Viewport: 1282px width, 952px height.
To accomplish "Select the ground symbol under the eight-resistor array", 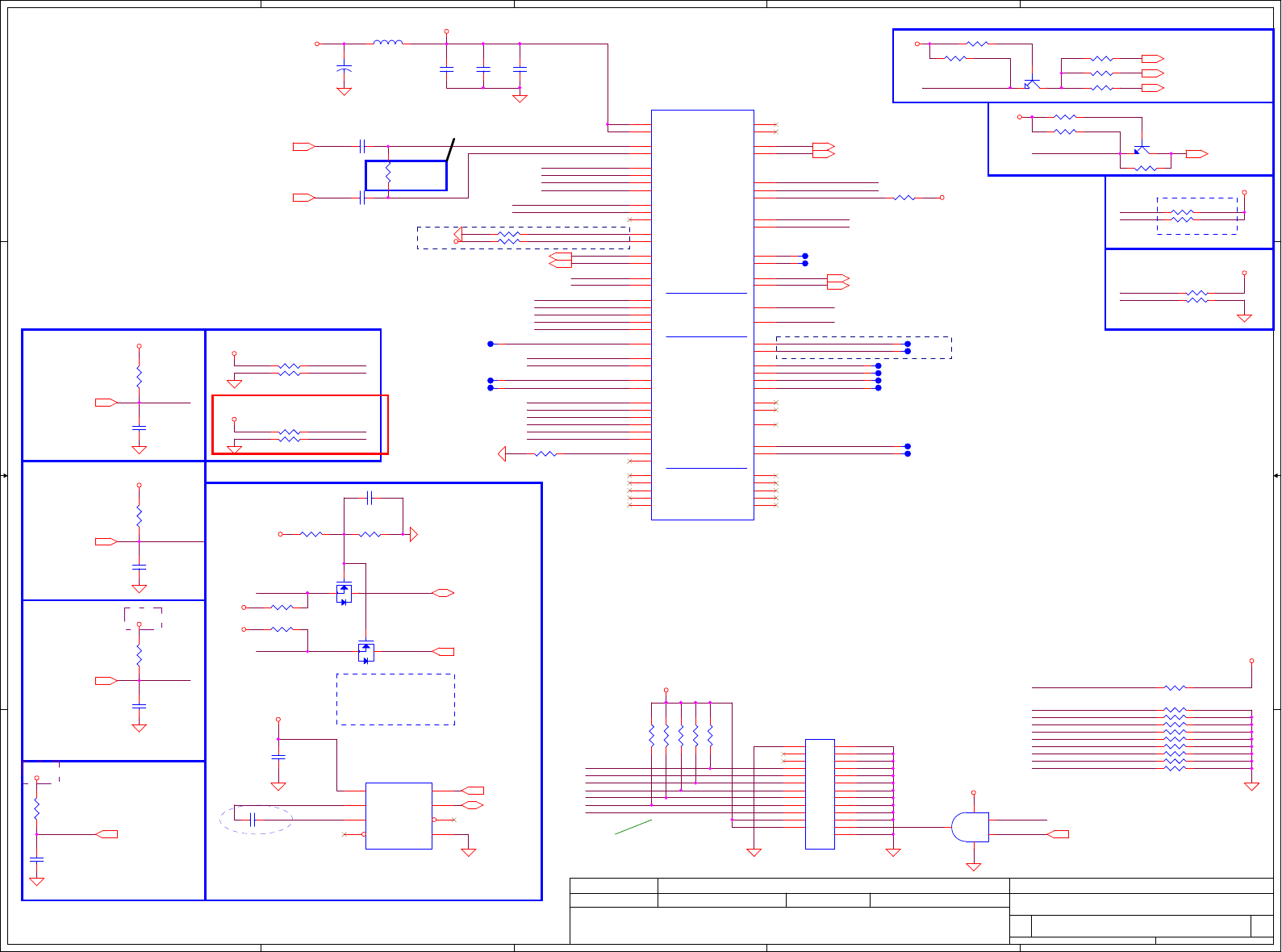I will point(1251,786).
